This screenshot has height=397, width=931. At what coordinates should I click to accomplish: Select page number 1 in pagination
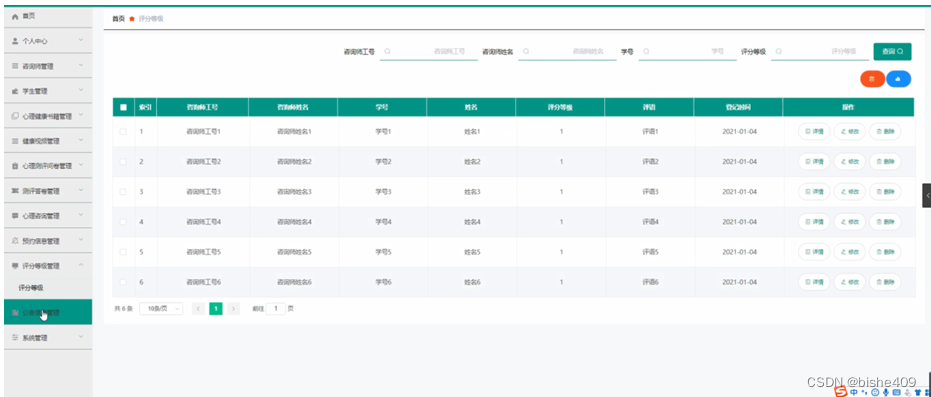[216, 309]
